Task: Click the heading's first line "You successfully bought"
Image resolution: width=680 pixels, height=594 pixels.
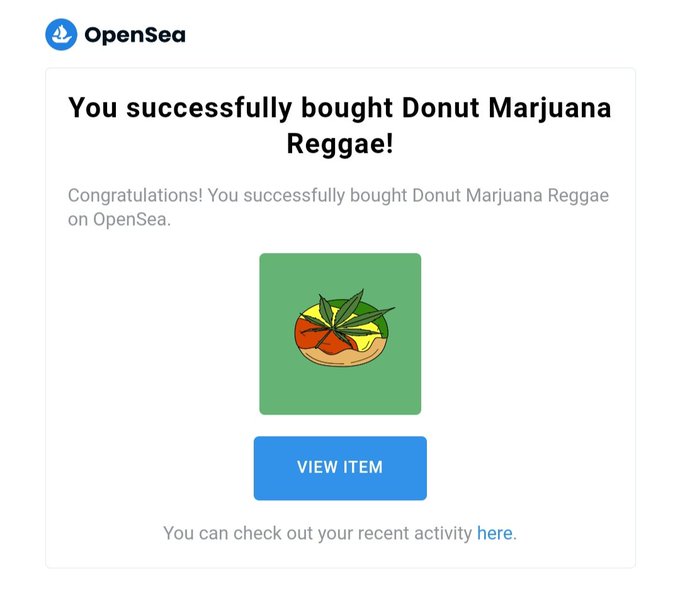Action: (x=230, y=108)
